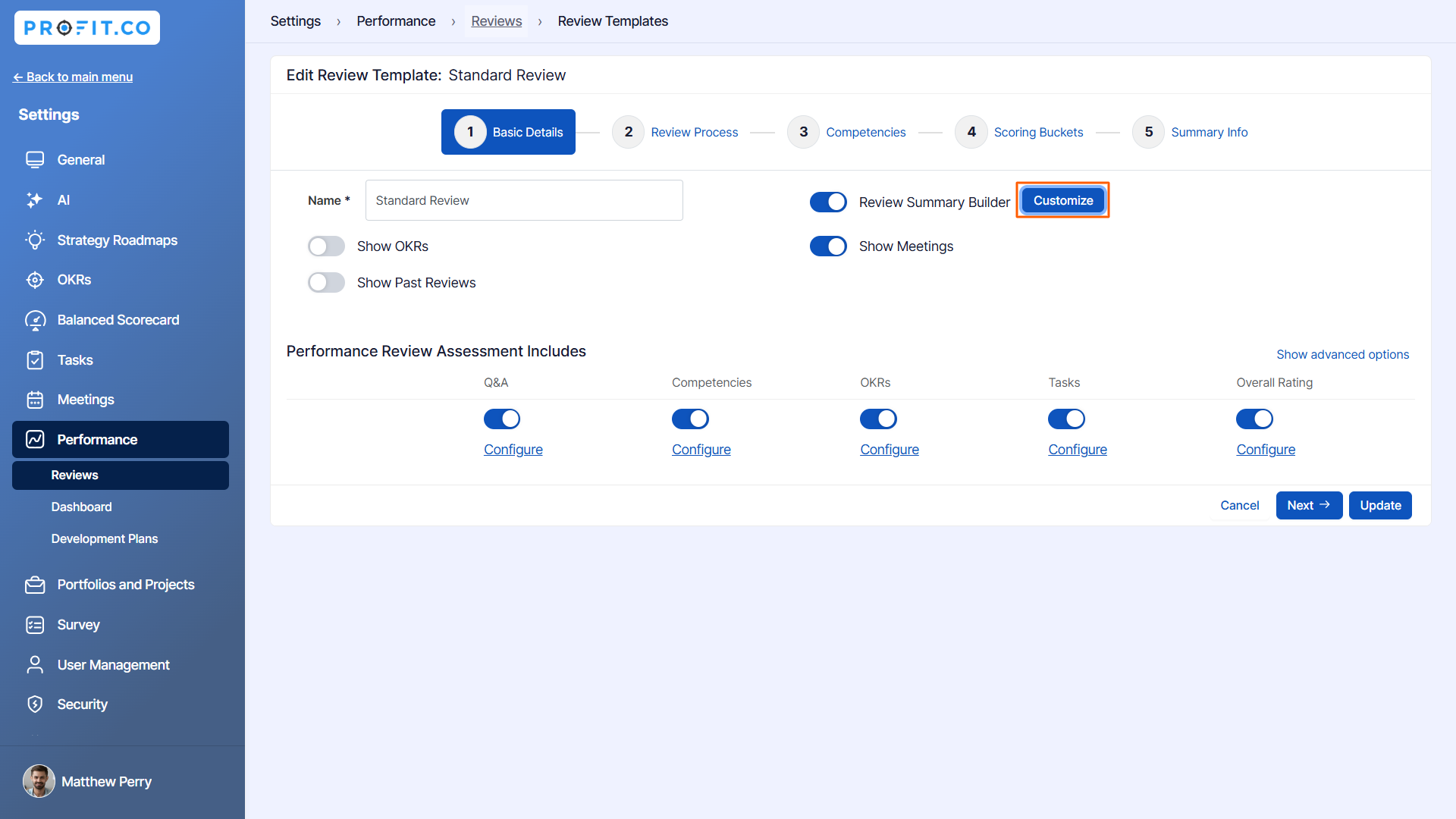This screenshot has width=1456, height=819.
Task: Click the Meetings calendar icon
Action: coord(35,400)
